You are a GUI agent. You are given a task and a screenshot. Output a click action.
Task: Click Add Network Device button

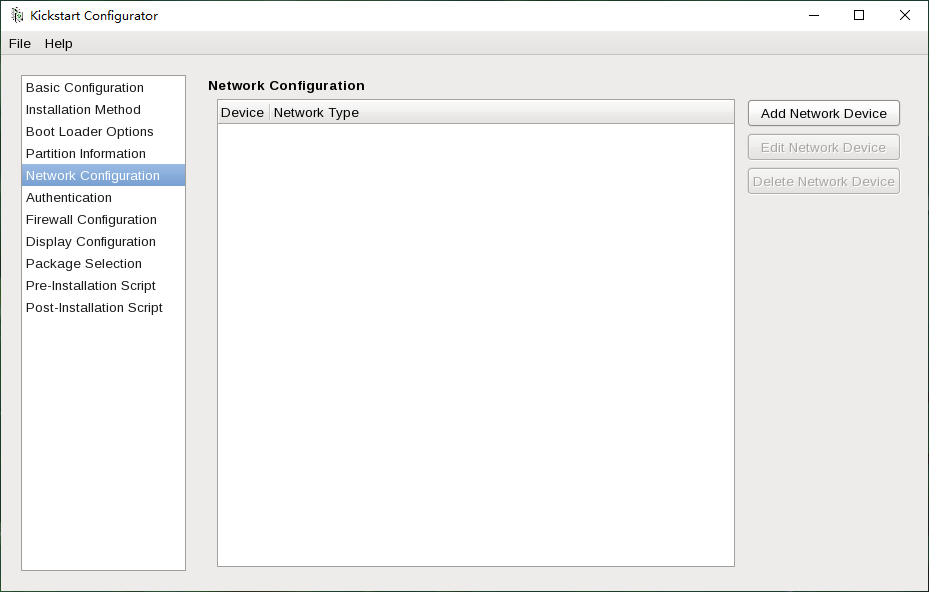click(824, 113)
